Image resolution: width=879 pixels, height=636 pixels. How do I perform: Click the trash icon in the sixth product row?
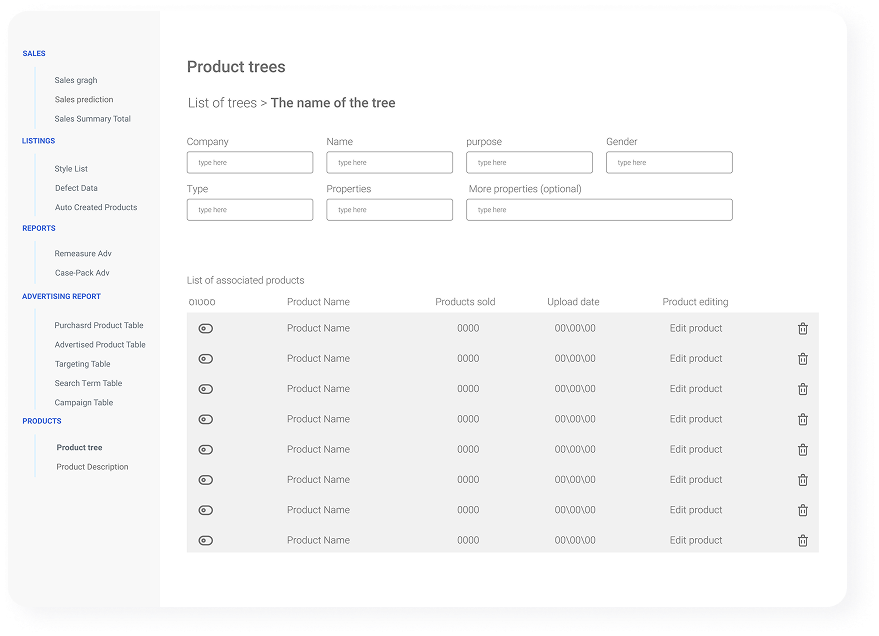pyautogui.click(x=802, y=480)
